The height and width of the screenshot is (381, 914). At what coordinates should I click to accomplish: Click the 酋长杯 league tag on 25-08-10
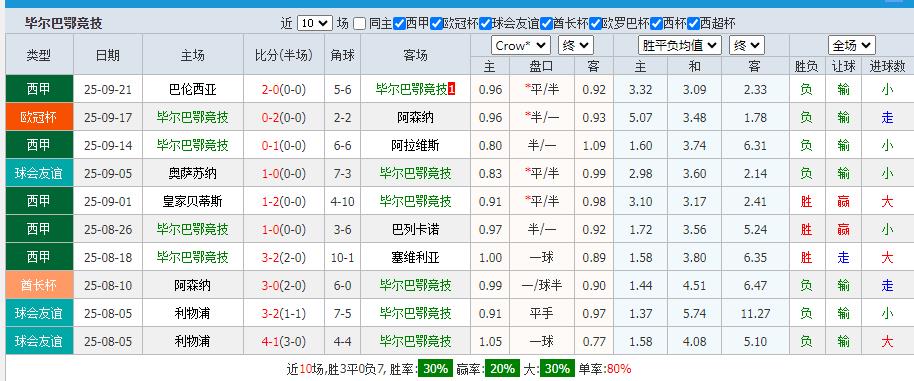tap(39, 285)
